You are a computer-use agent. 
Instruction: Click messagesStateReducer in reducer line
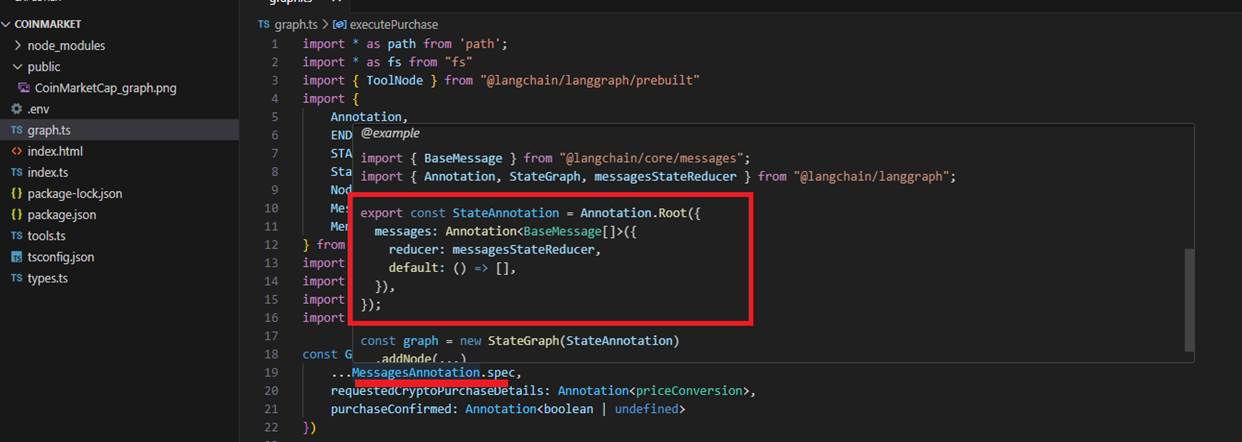tap(525, 249)
